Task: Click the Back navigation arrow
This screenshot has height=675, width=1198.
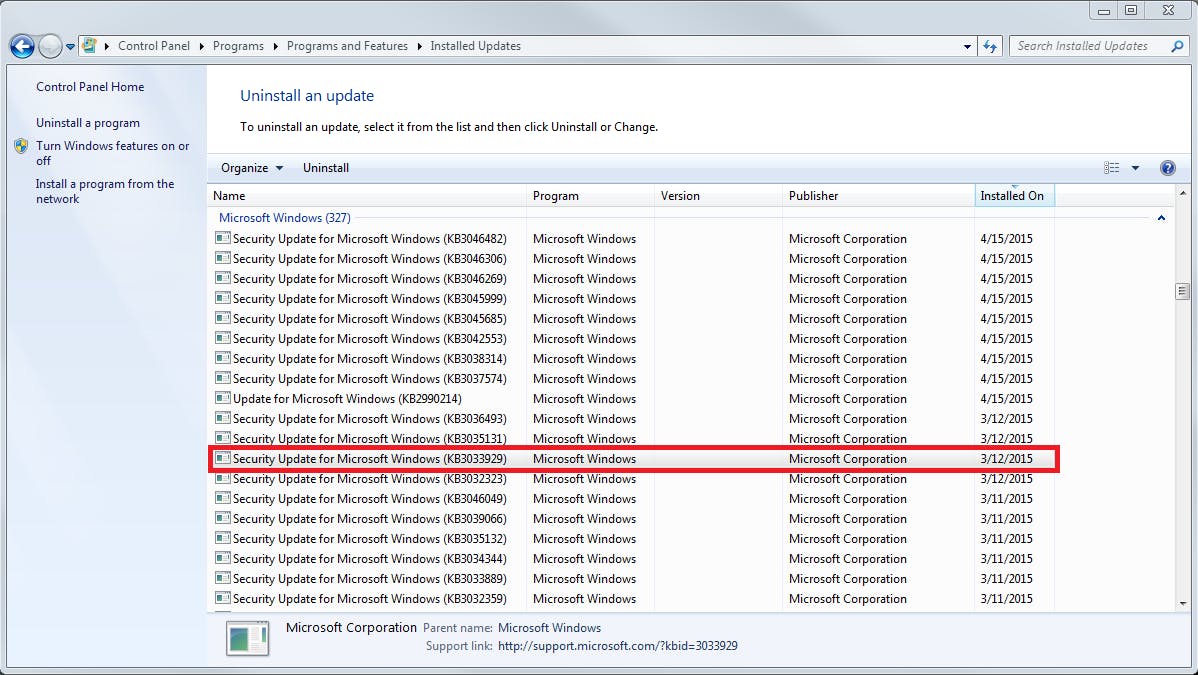Action: (x=22, y=47)
